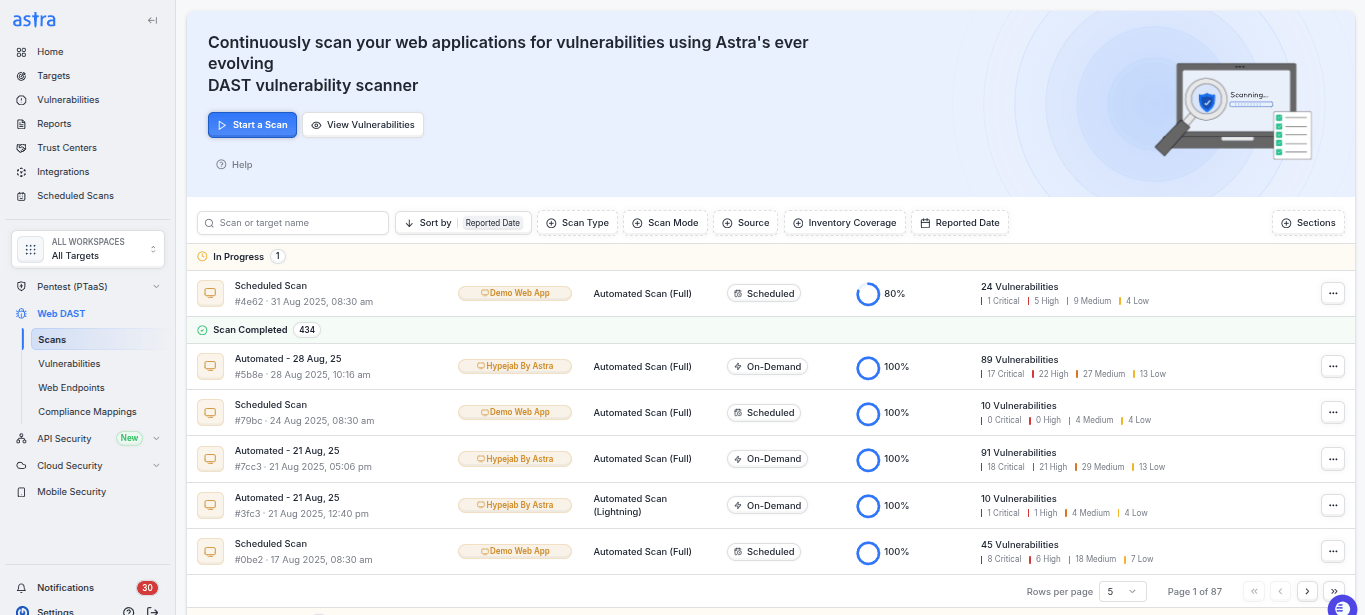Click 100% progress ring of scan #0be2
This screenshot has height=615, width=1365.
868,552
